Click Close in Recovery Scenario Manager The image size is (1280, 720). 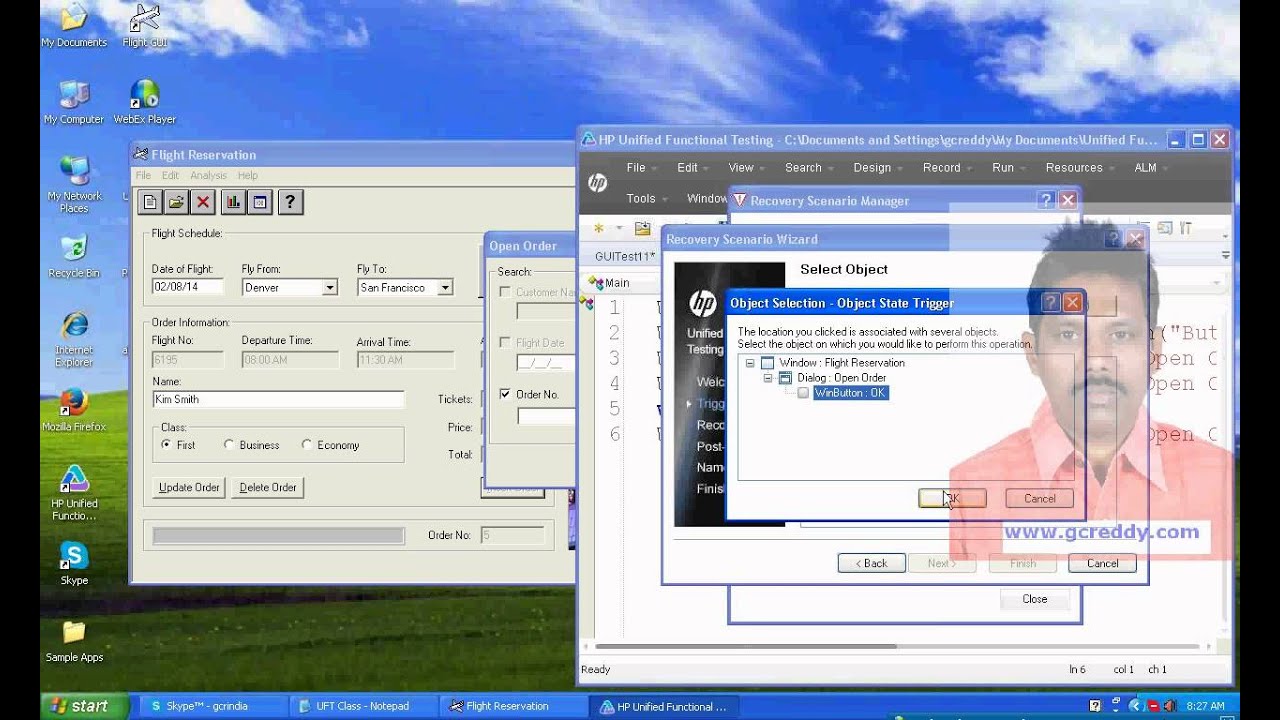tap(1035, 599)
